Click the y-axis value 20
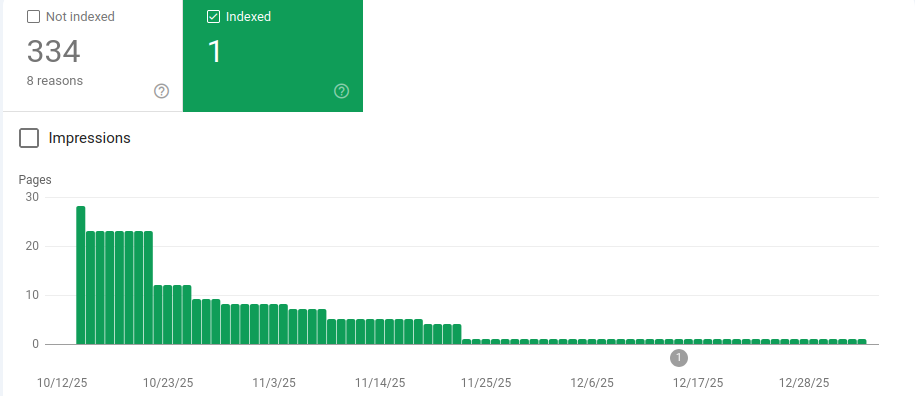915x396 pixels. pyautogui.click(x=32, y=246)
